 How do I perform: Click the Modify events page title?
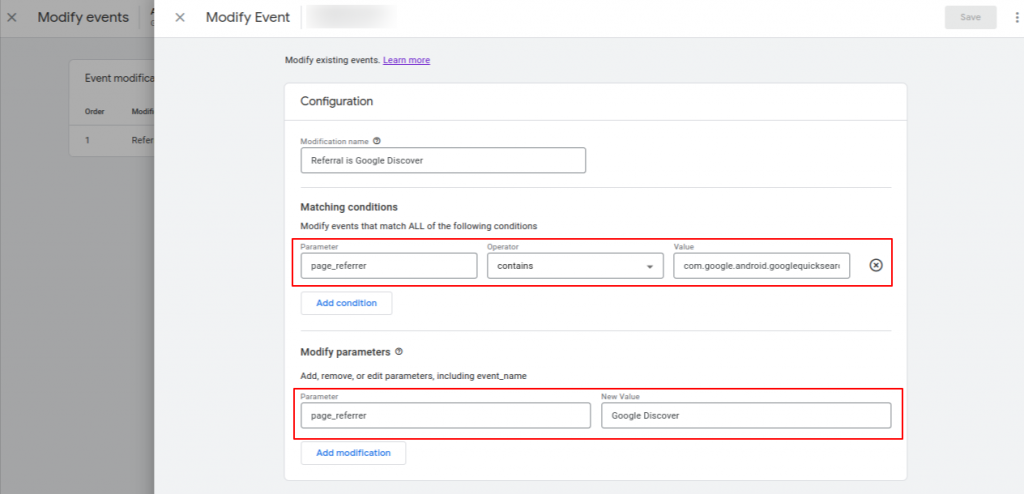click(x=83, y=17)
